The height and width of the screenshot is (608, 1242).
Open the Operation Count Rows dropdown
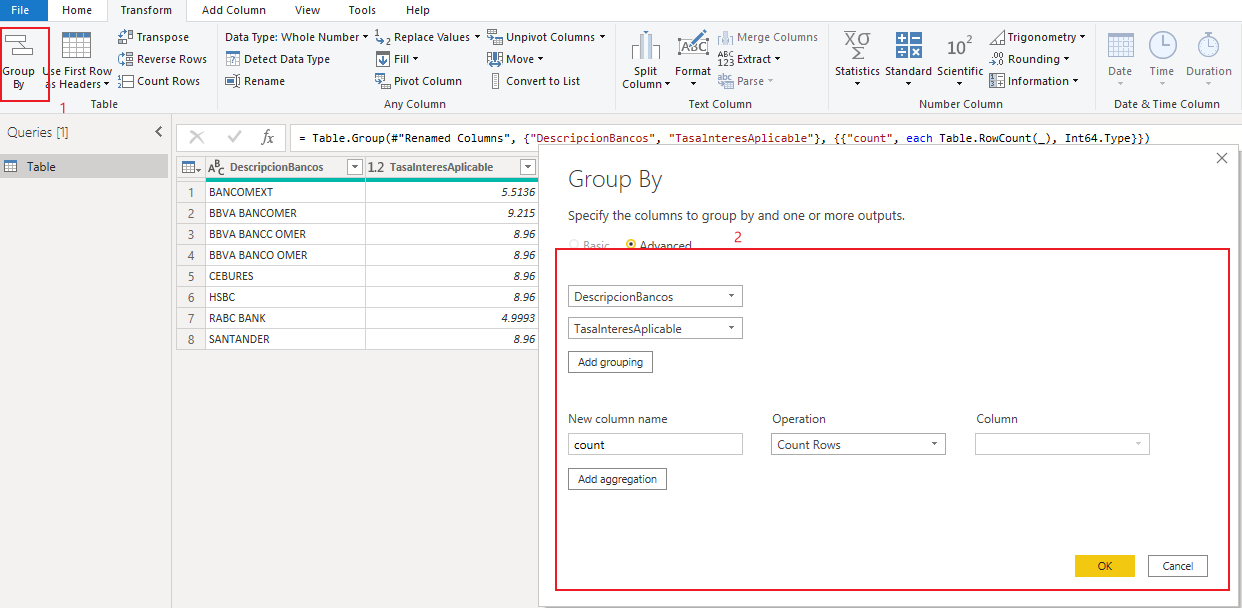[x=859, y=445]
